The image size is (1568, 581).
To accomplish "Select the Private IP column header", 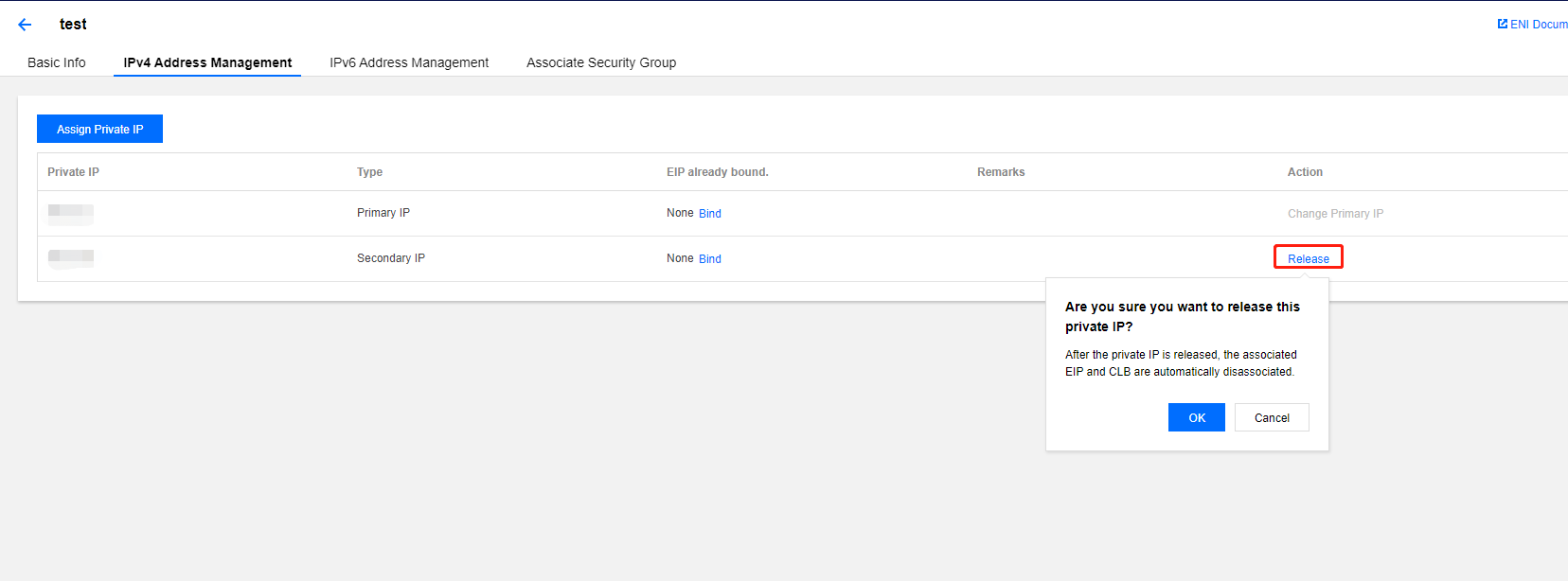I will [x=73, y=172].
